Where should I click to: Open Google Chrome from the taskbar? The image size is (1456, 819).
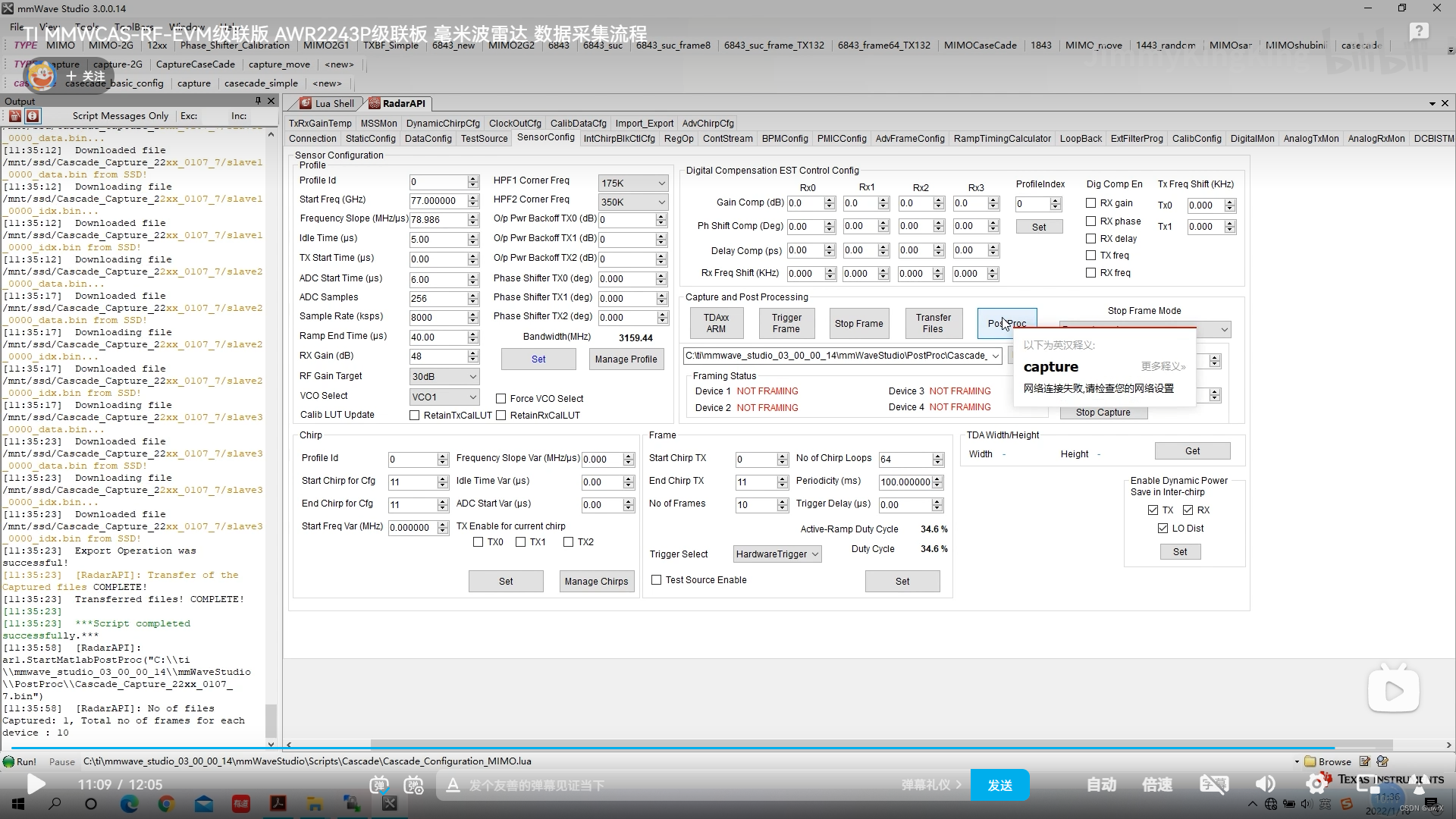[167, 804]
